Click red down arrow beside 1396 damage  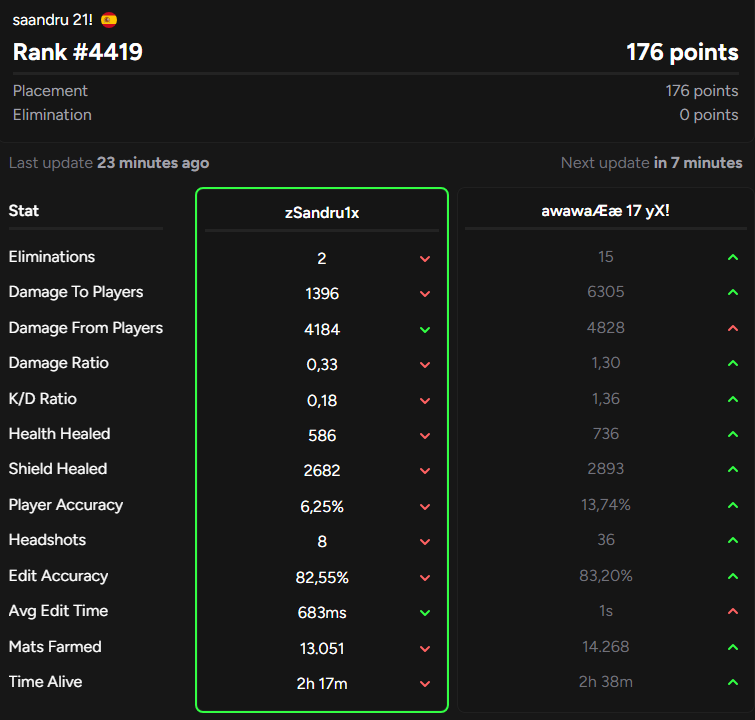pos(425,294)
